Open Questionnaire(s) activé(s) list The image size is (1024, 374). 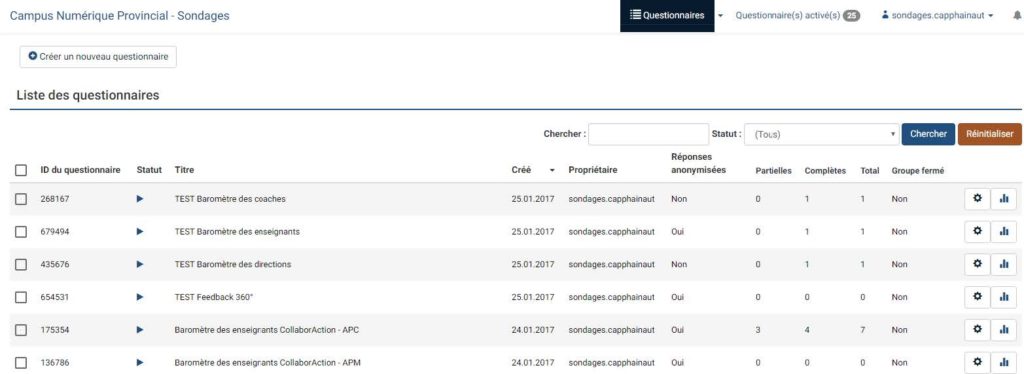797,16
